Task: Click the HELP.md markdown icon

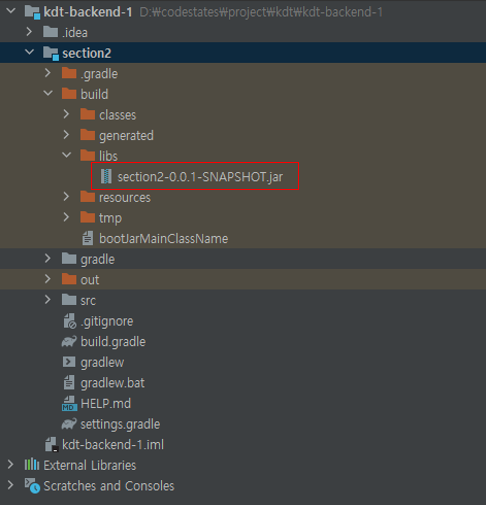Action: (69, 403)
